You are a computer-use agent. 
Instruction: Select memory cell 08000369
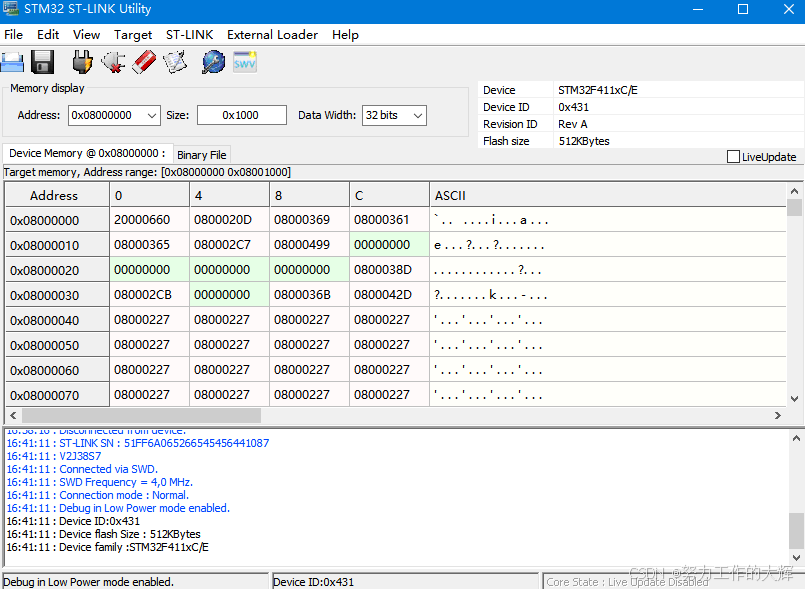point(310,220)
